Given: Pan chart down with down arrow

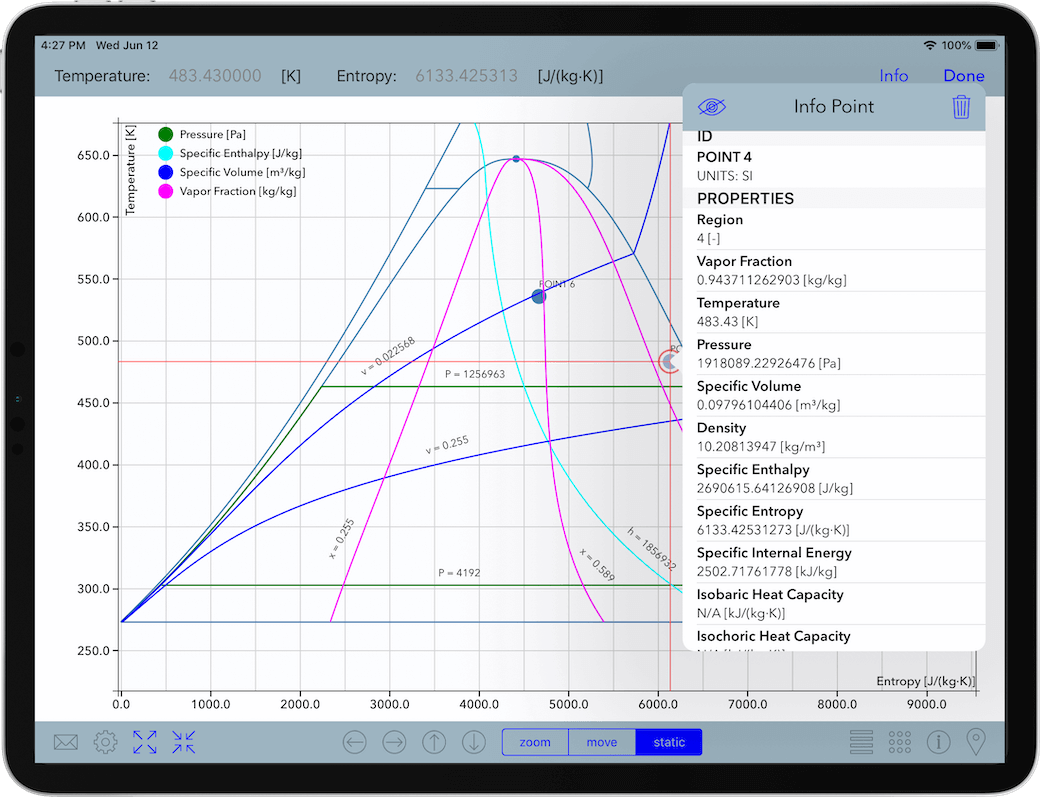Looking at the screenshot, I should pos(474,742).
